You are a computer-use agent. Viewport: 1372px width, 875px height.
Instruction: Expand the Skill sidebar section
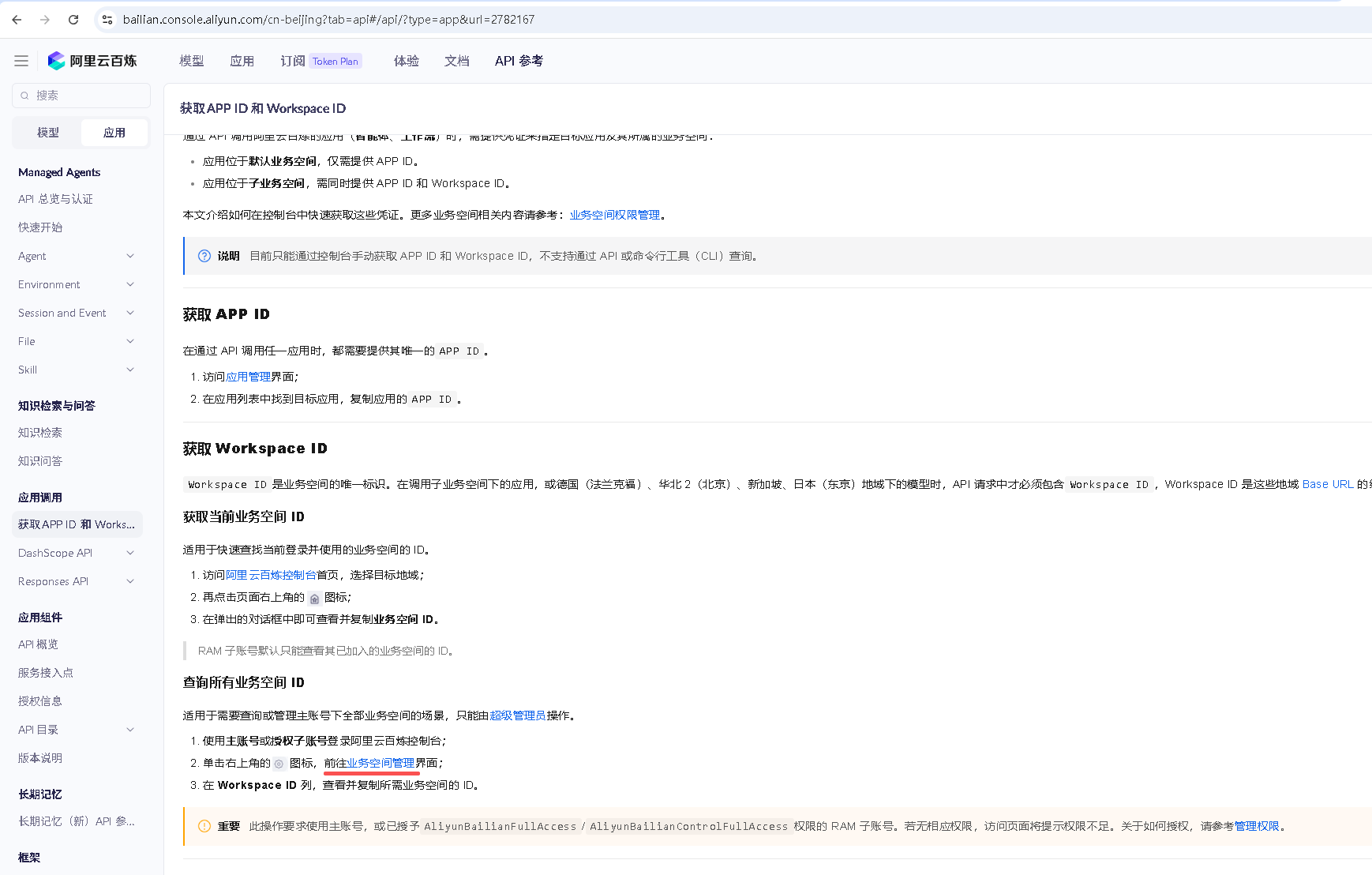coord(130,370)
